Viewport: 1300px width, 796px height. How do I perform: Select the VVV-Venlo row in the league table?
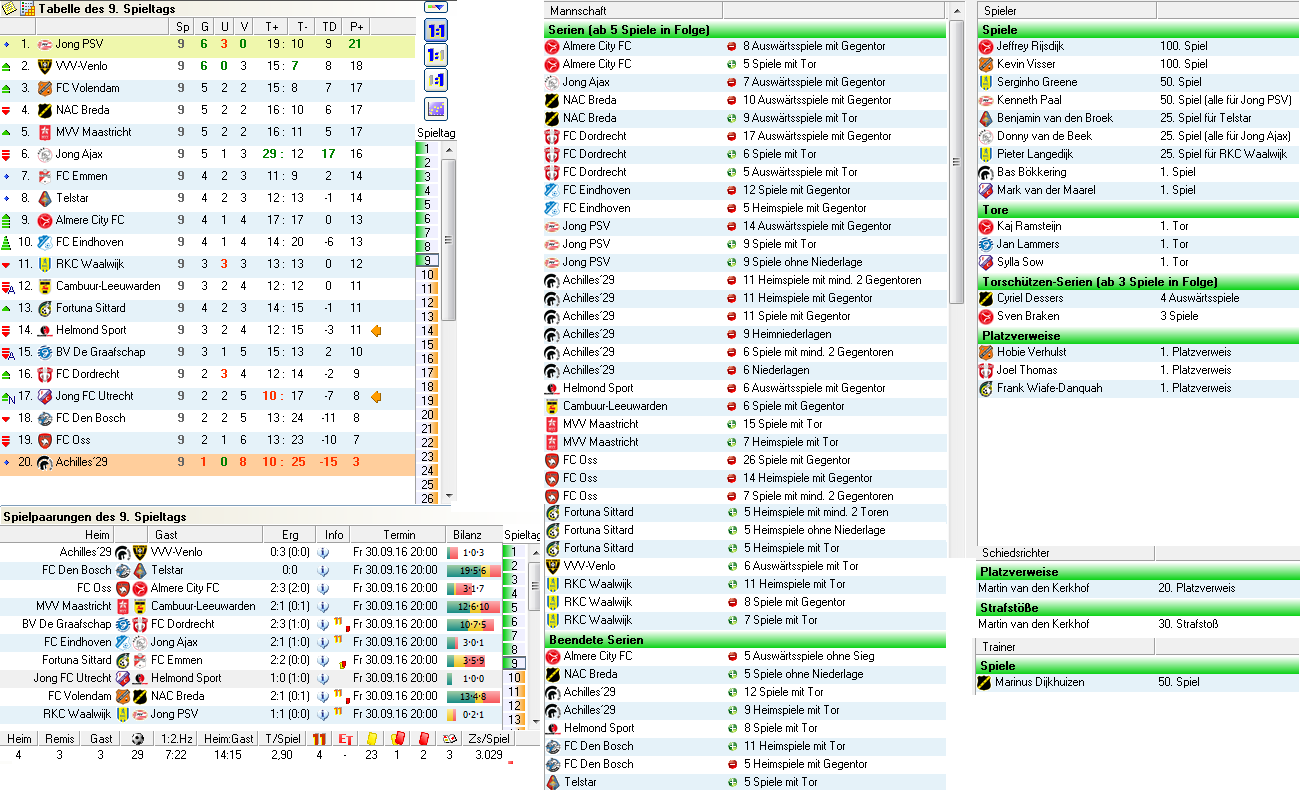(207, 66)
